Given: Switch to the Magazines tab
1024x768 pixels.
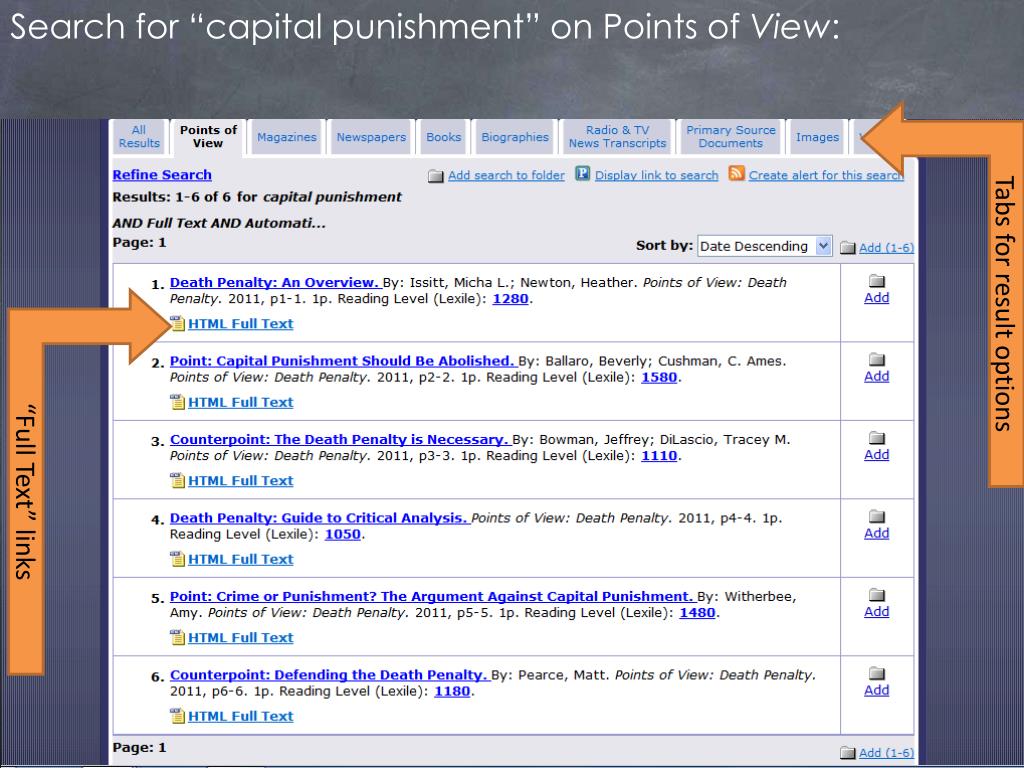Looking at the screenshot, I should [287, 137].
